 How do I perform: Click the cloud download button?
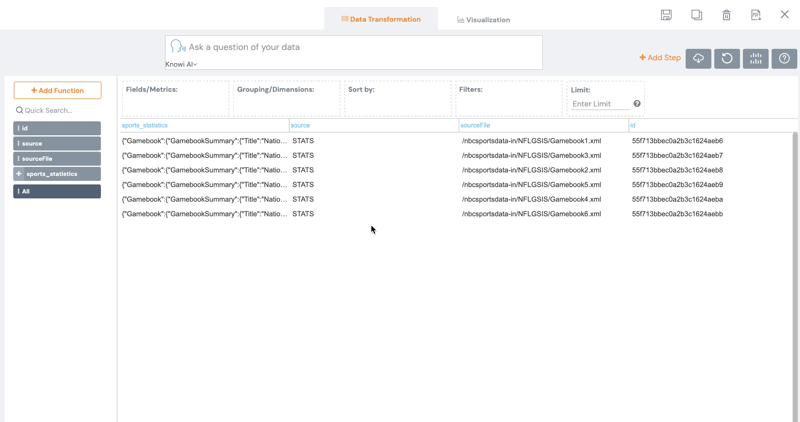698,58
